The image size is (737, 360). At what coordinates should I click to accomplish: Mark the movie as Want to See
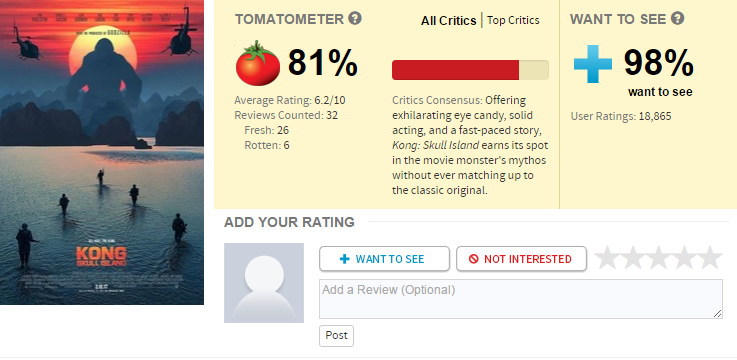pyautogui.click(x=384, y=259)
